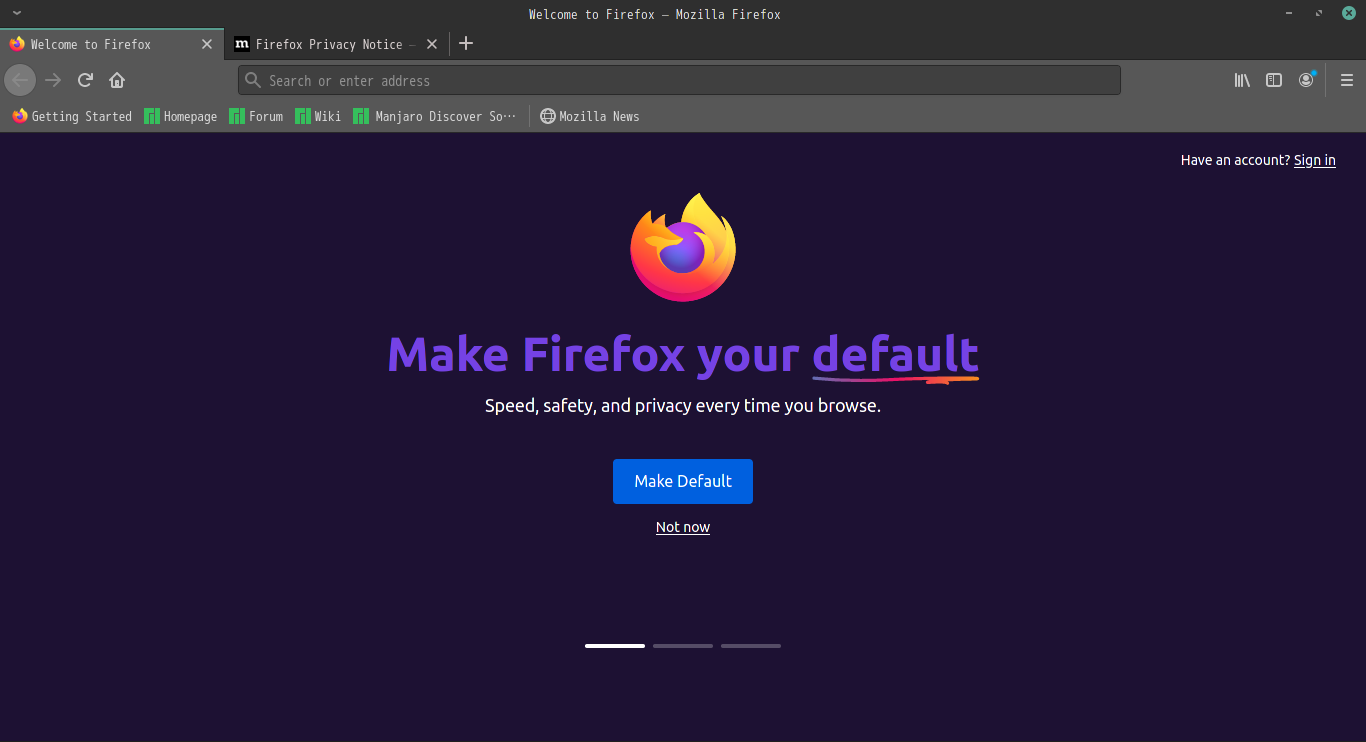1366x742 pixels.
Task: Click the Search or enter address field
Action: point(679,80)
